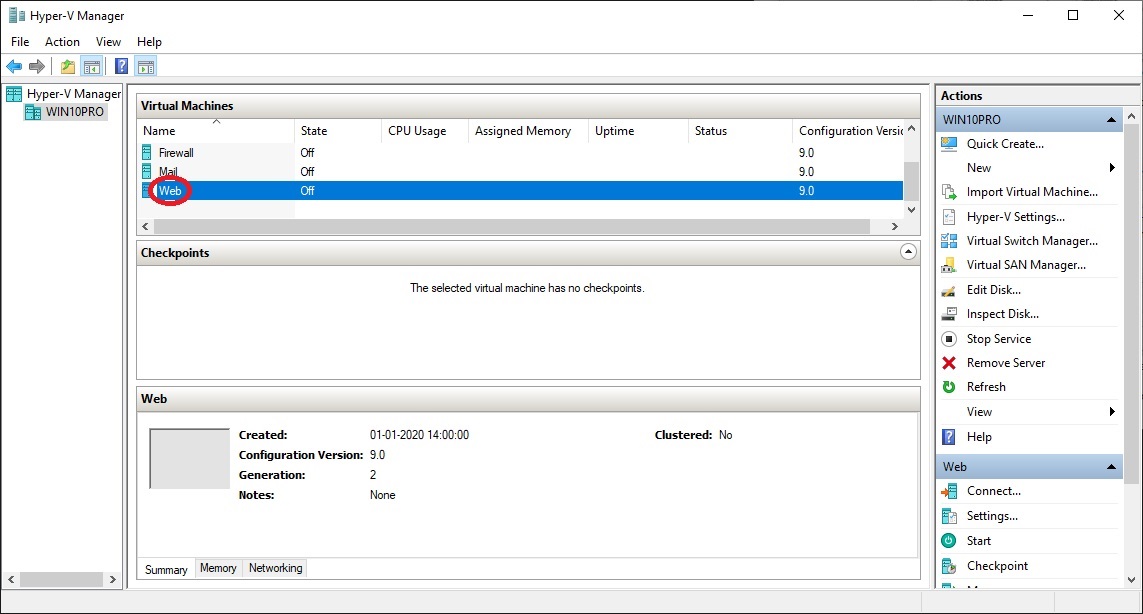This screenshot has height=614, width=1143.
Task: Click the red X Remove Server icon
Action: click(949, 363)
